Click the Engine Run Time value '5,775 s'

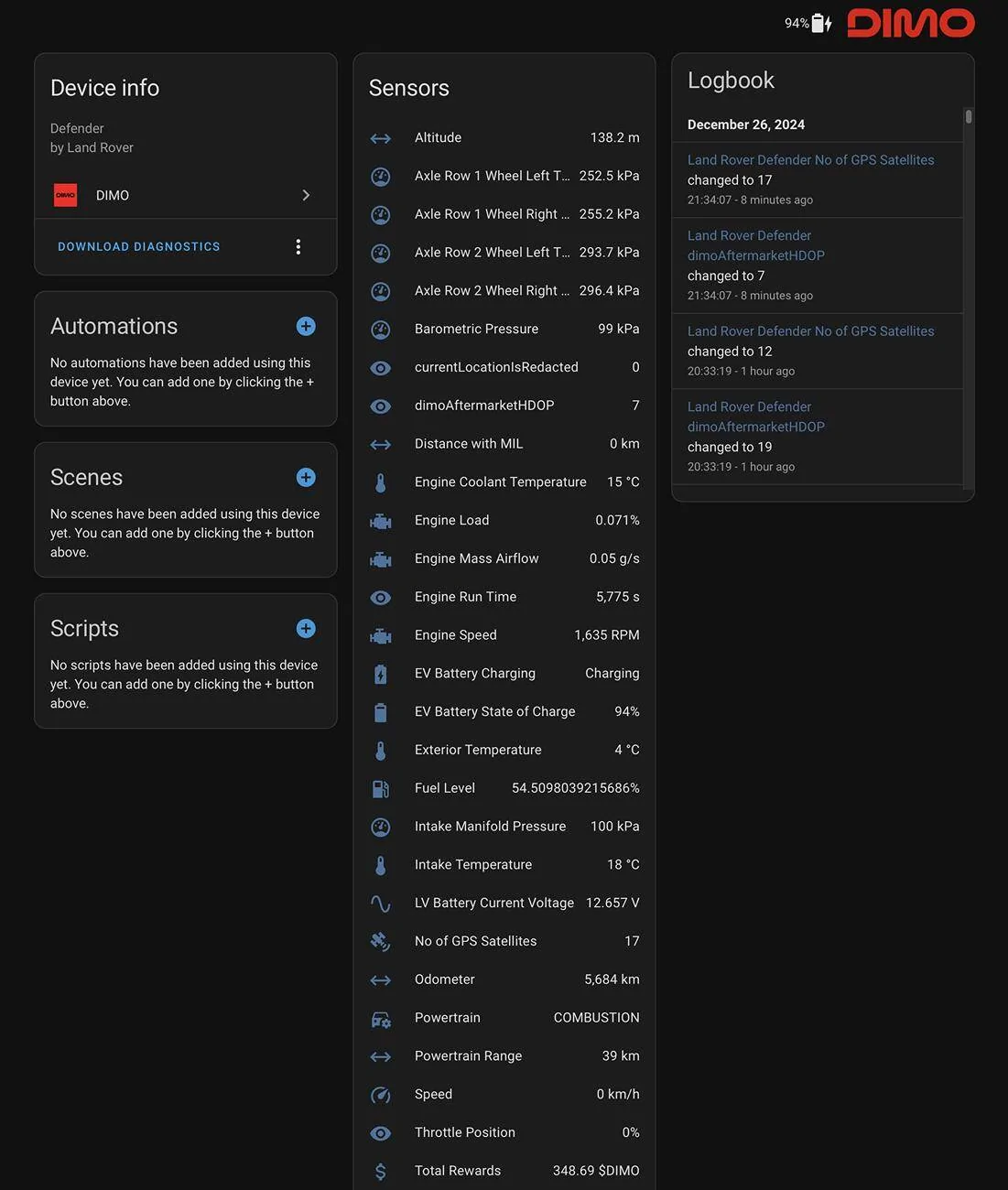click(x=618, y=597)
